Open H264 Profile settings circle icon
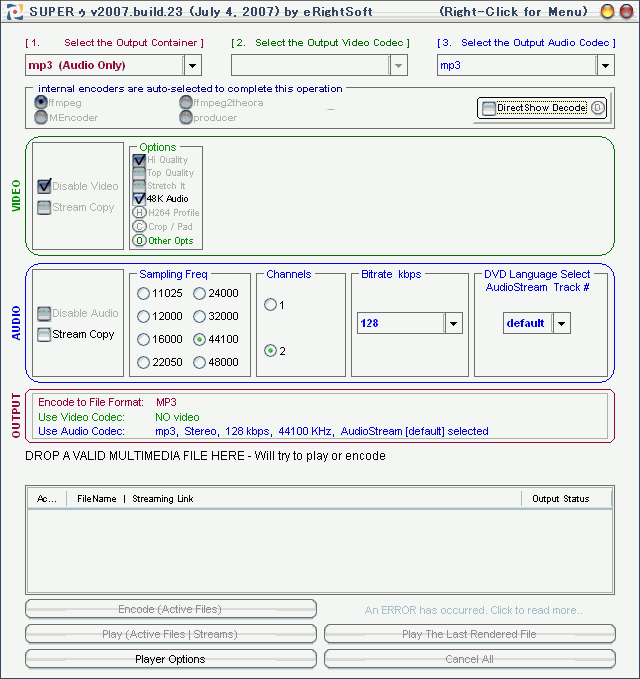Viewport: 640px width, 679px height. point(139,212)
